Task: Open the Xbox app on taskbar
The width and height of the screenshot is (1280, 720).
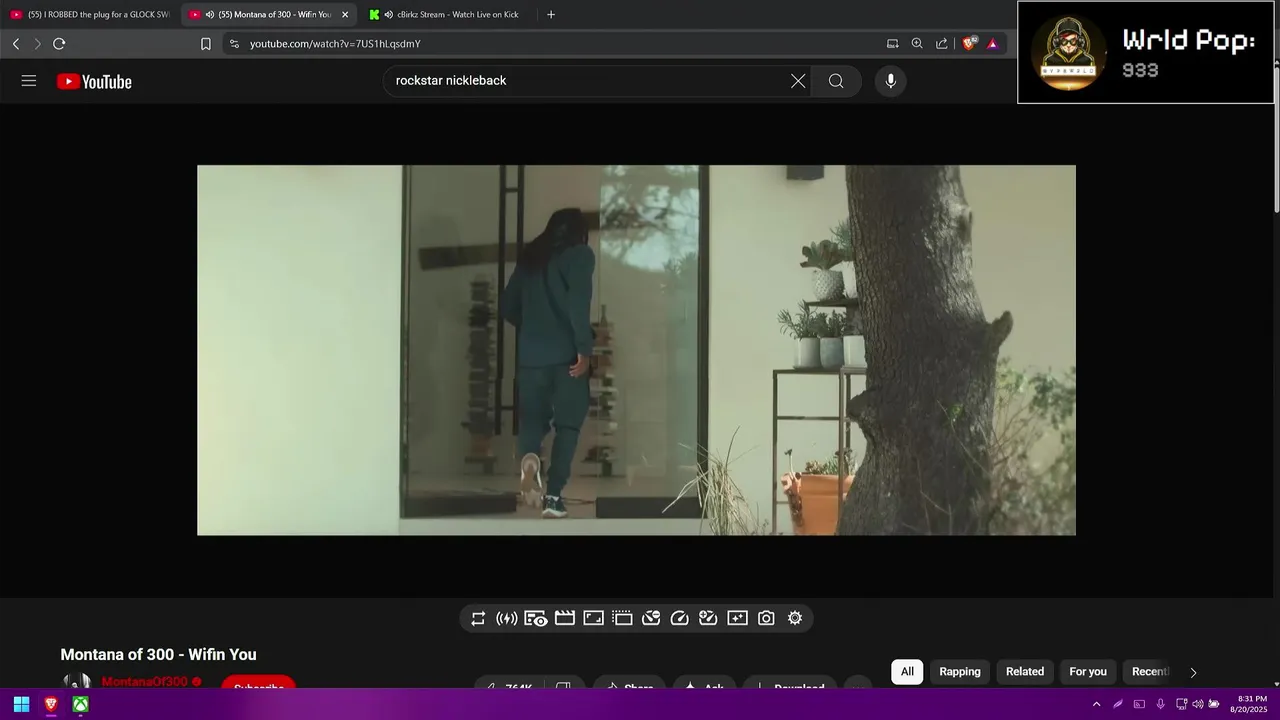Action: coord(80,704)
